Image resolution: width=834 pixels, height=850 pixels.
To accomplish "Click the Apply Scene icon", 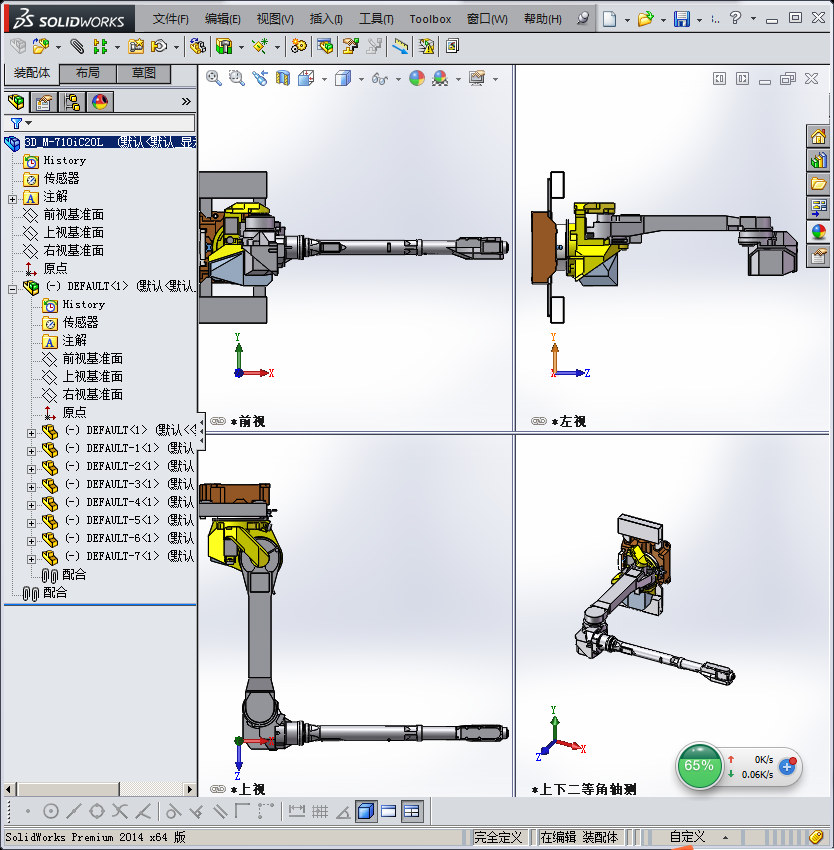I will pyautogui.click(x=440, y=79).
